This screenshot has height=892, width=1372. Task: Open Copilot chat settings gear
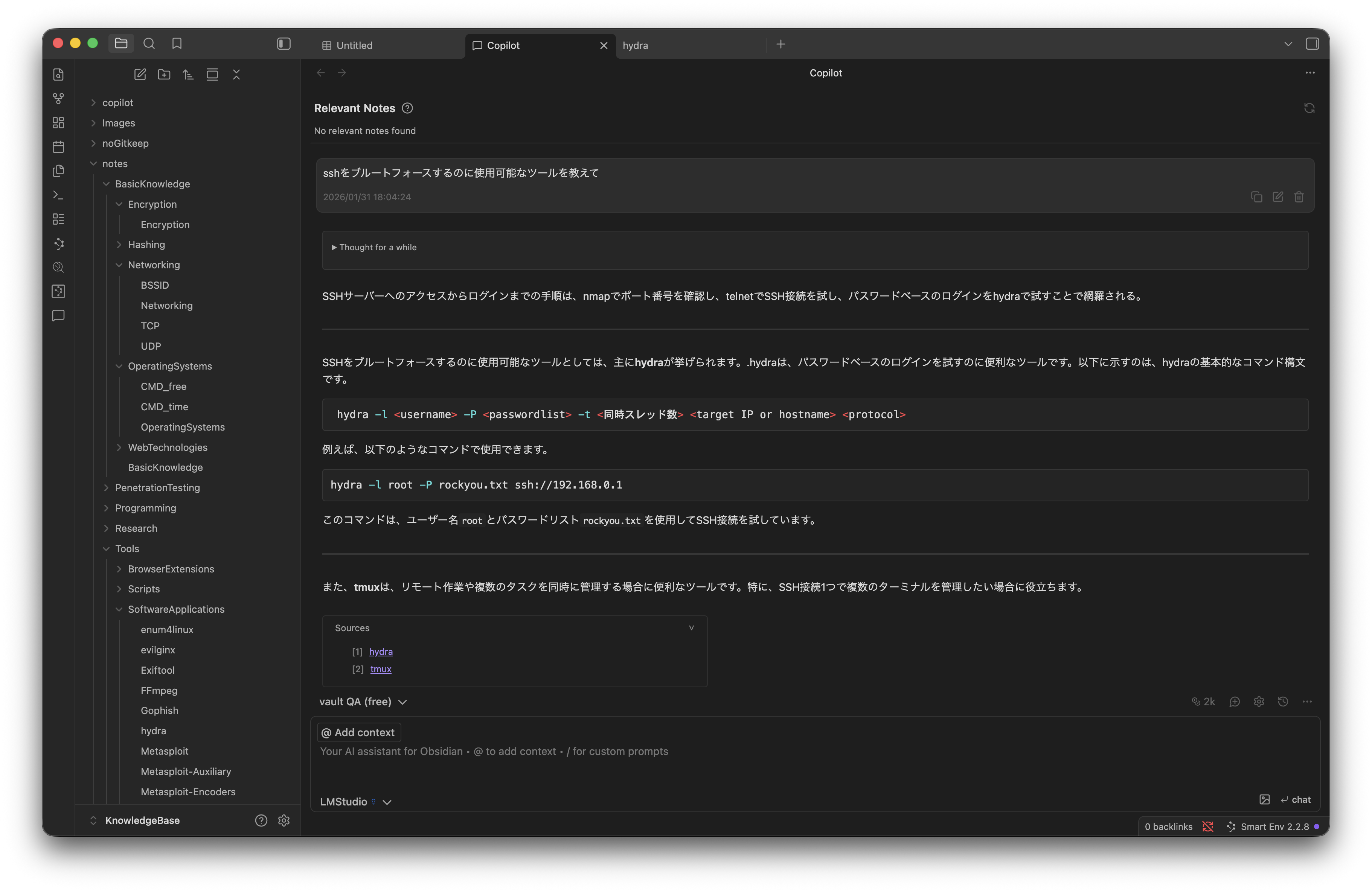[1258, 701]
